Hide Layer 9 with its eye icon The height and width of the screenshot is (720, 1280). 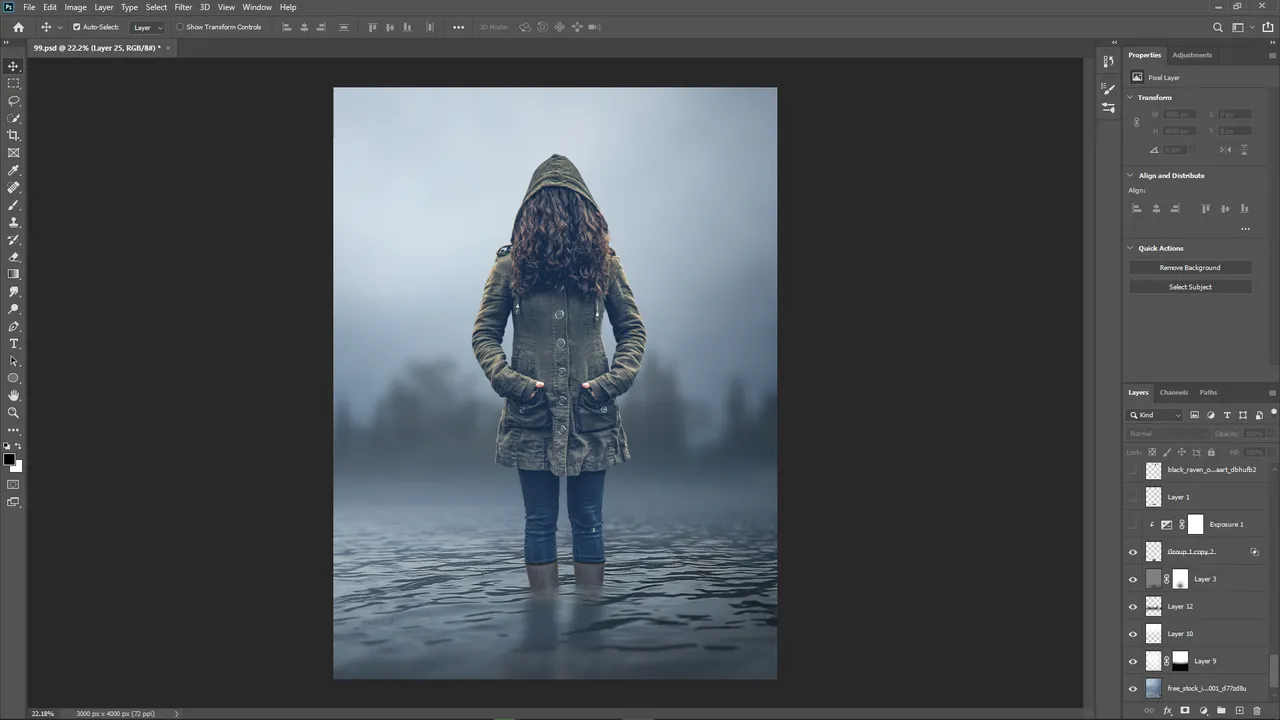coord(1133,661)
